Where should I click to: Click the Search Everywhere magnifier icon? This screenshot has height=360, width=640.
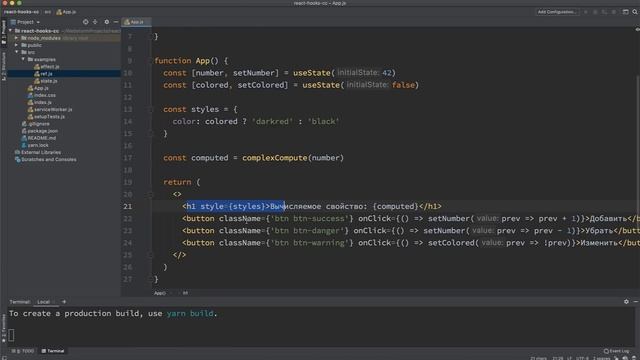pos(635,12)
